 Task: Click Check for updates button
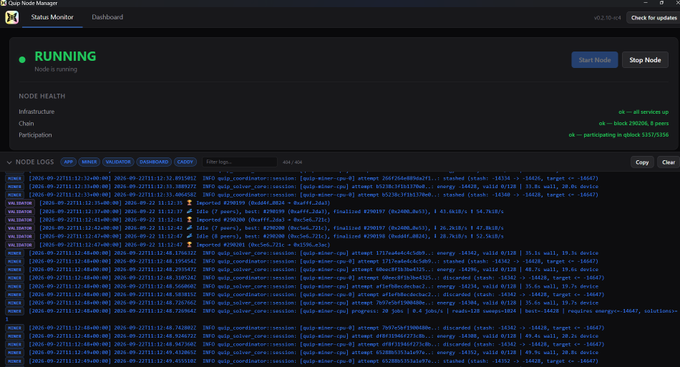[654, 18]
